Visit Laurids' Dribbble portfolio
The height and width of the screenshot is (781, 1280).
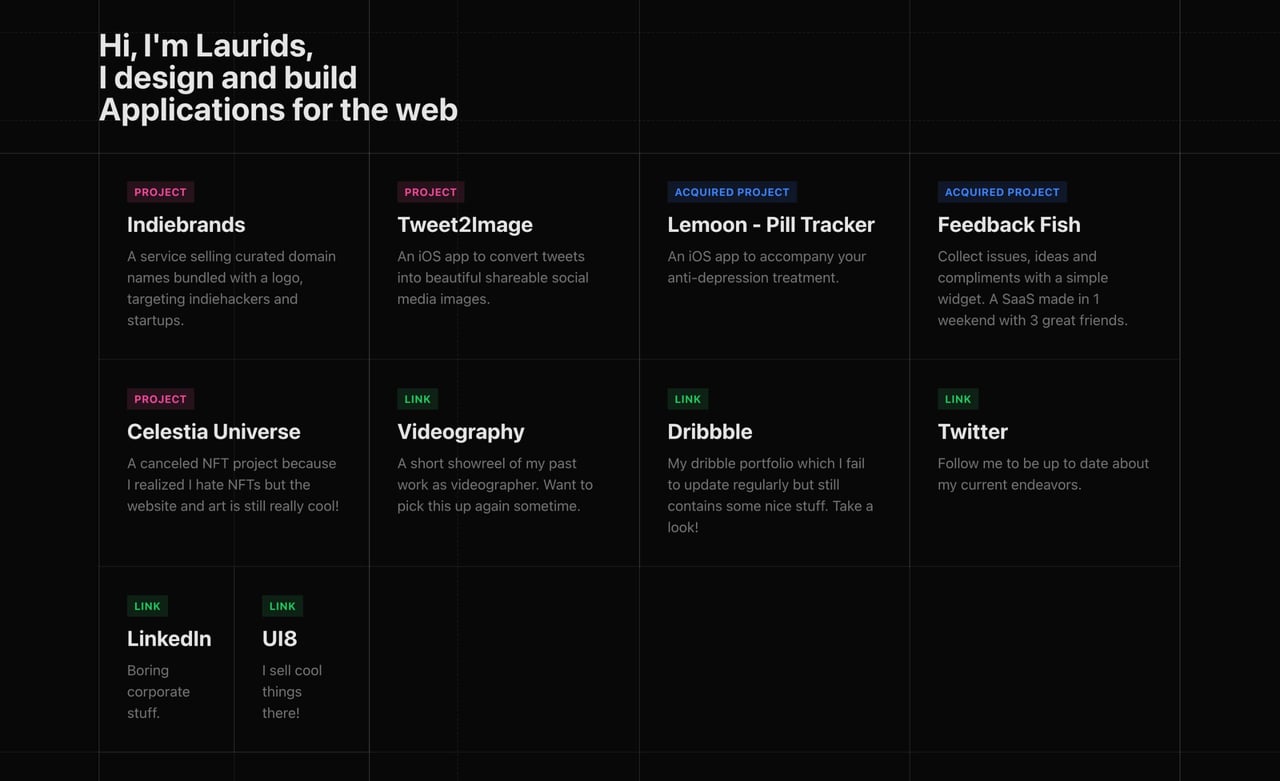click(x=710, y=431)
